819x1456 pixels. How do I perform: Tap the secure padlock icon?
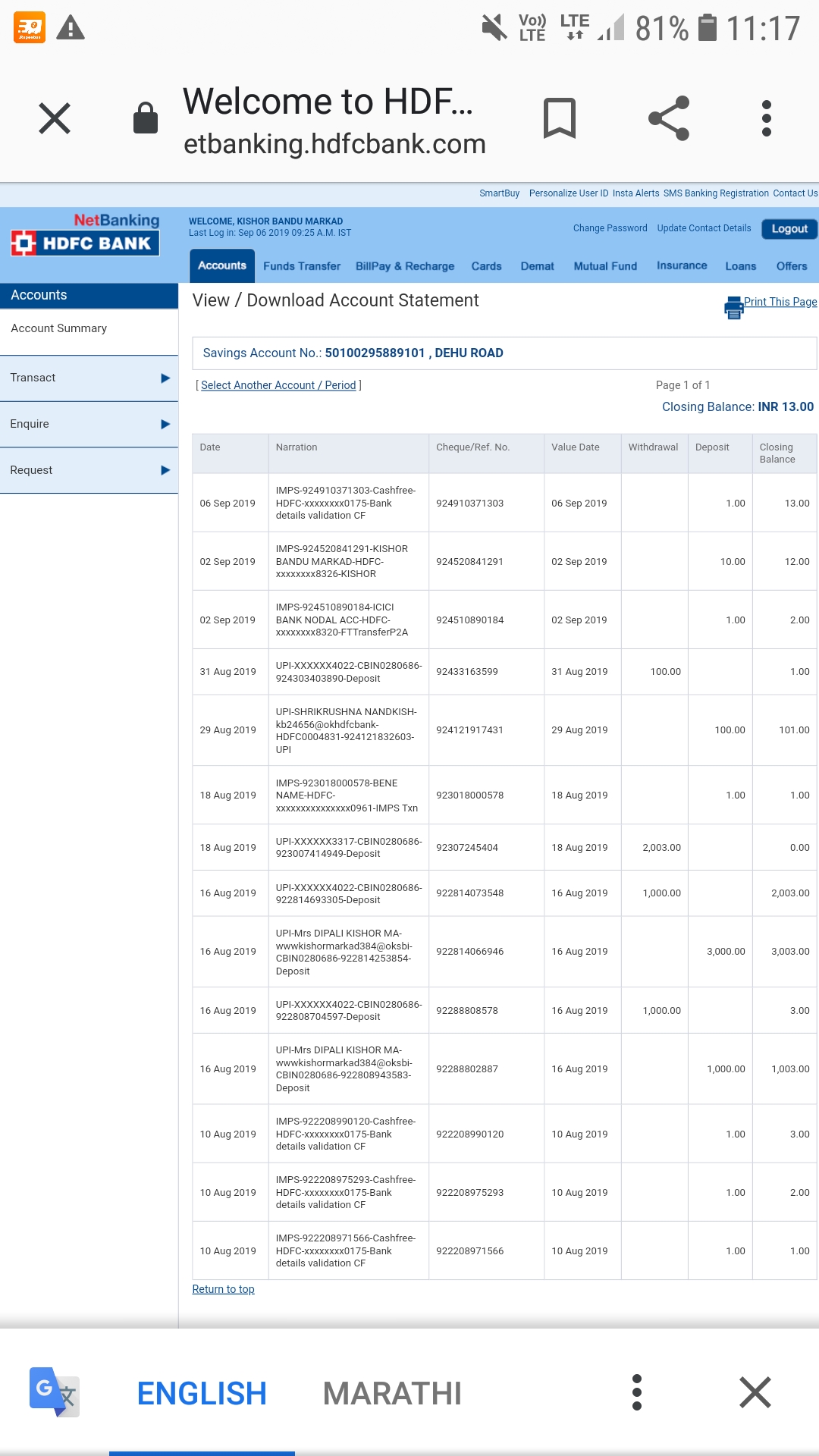[145, 118]
